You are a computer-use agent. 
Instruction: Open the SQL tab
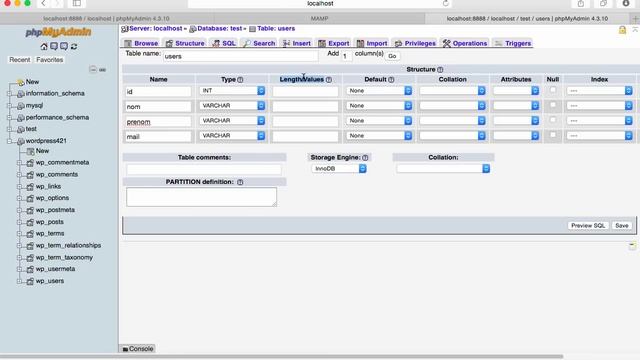(x=224, y=43)
